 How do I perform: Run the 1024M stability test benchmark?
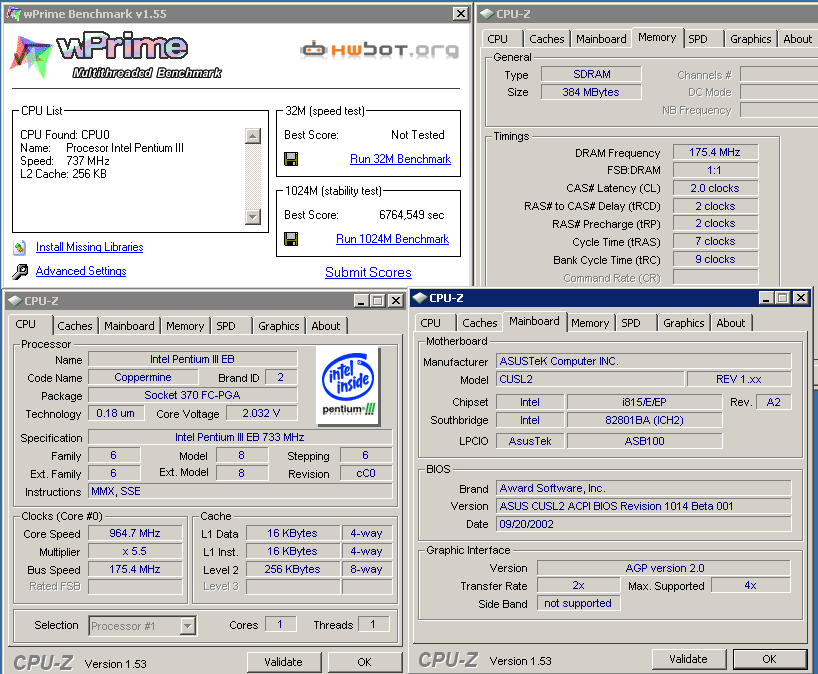click(392, 239)
